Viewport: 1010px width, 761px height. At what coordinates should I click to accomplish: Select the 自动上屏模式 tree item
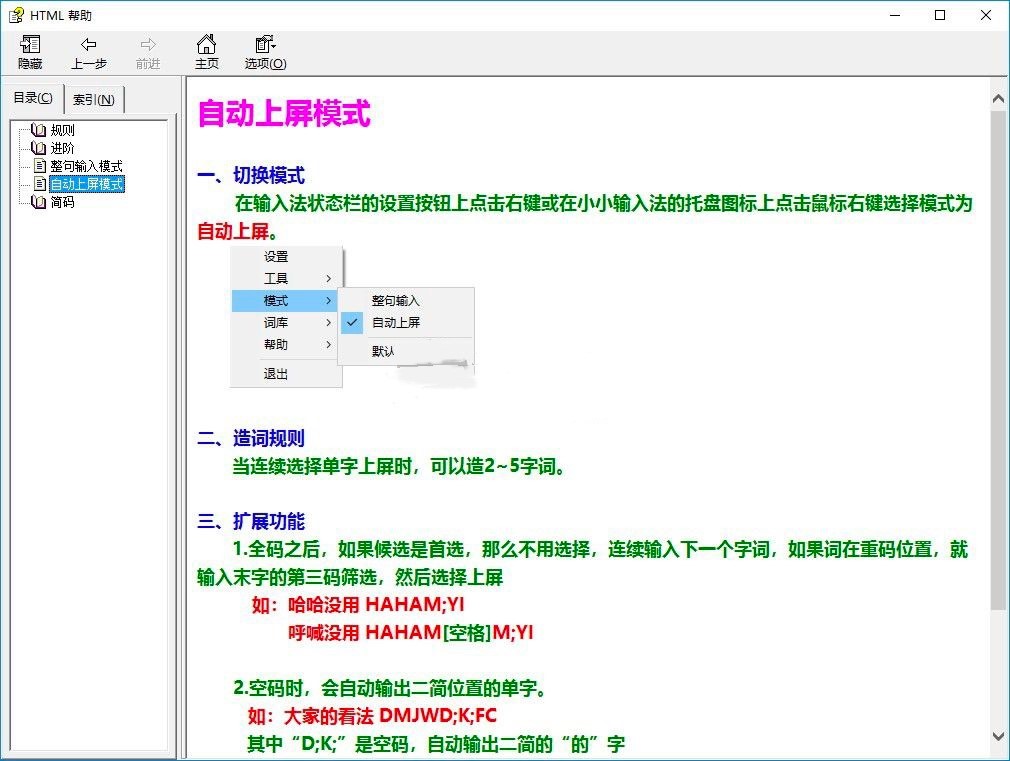pyautogui.click(x=87, y=184)
